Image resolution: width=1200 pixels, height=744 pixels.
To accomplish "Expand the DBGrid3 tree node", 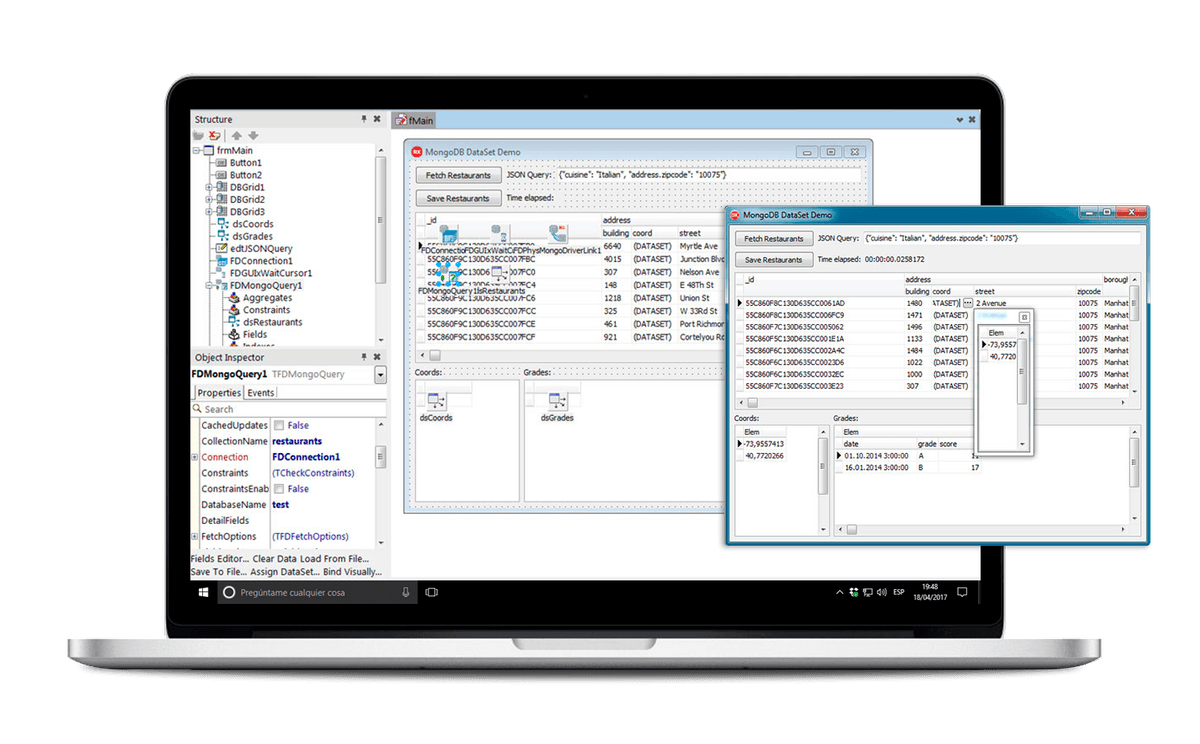I will point(208,212).
